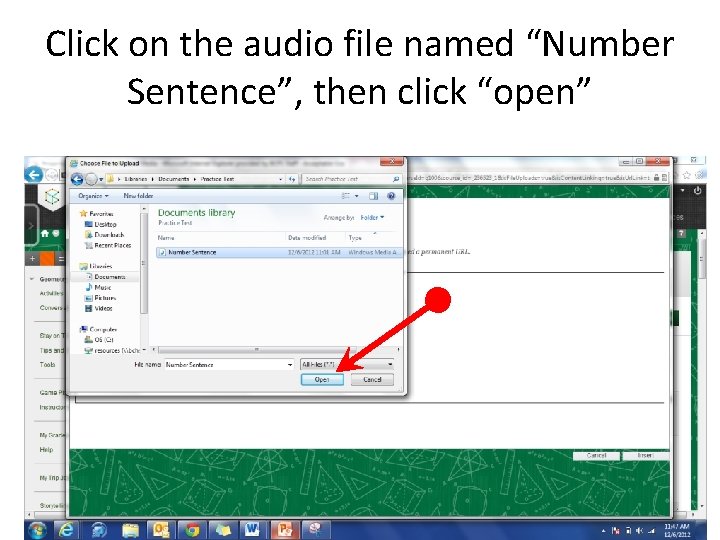This screenshot has height=540, width=720.
Task: Sort by the Type column header
Action: point(355,238)
